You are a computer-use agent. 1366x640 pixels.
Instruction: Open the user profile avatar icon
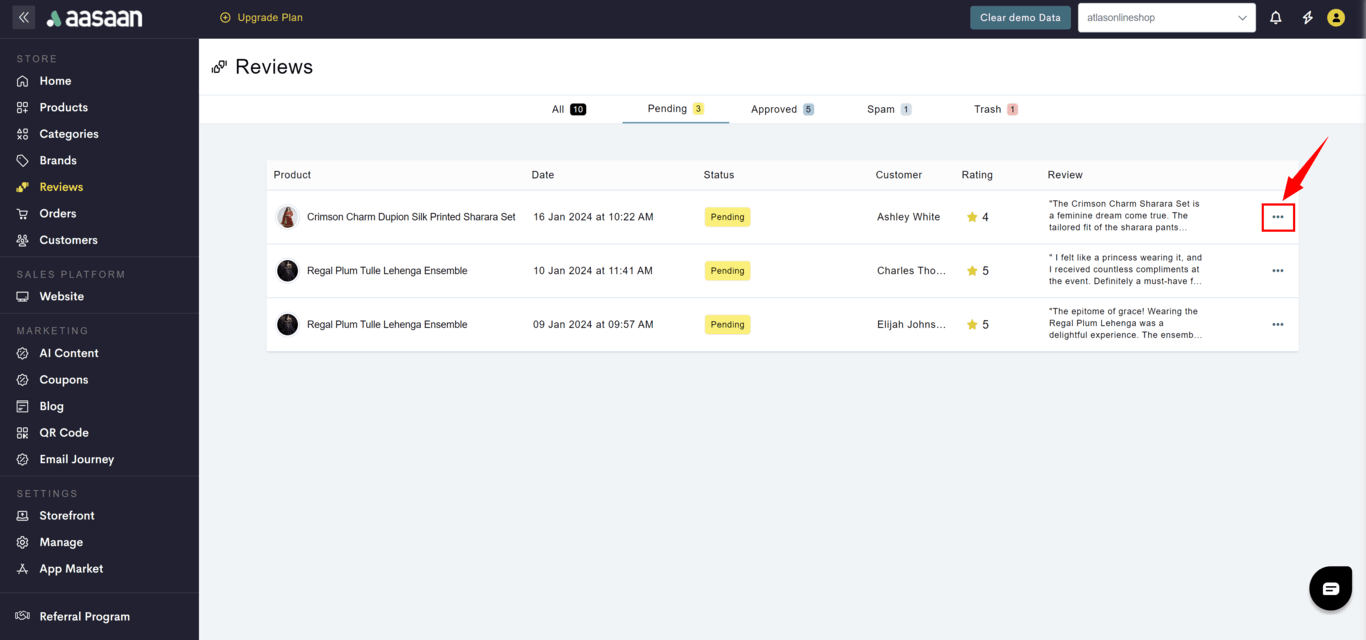[x=1336, y=18]
